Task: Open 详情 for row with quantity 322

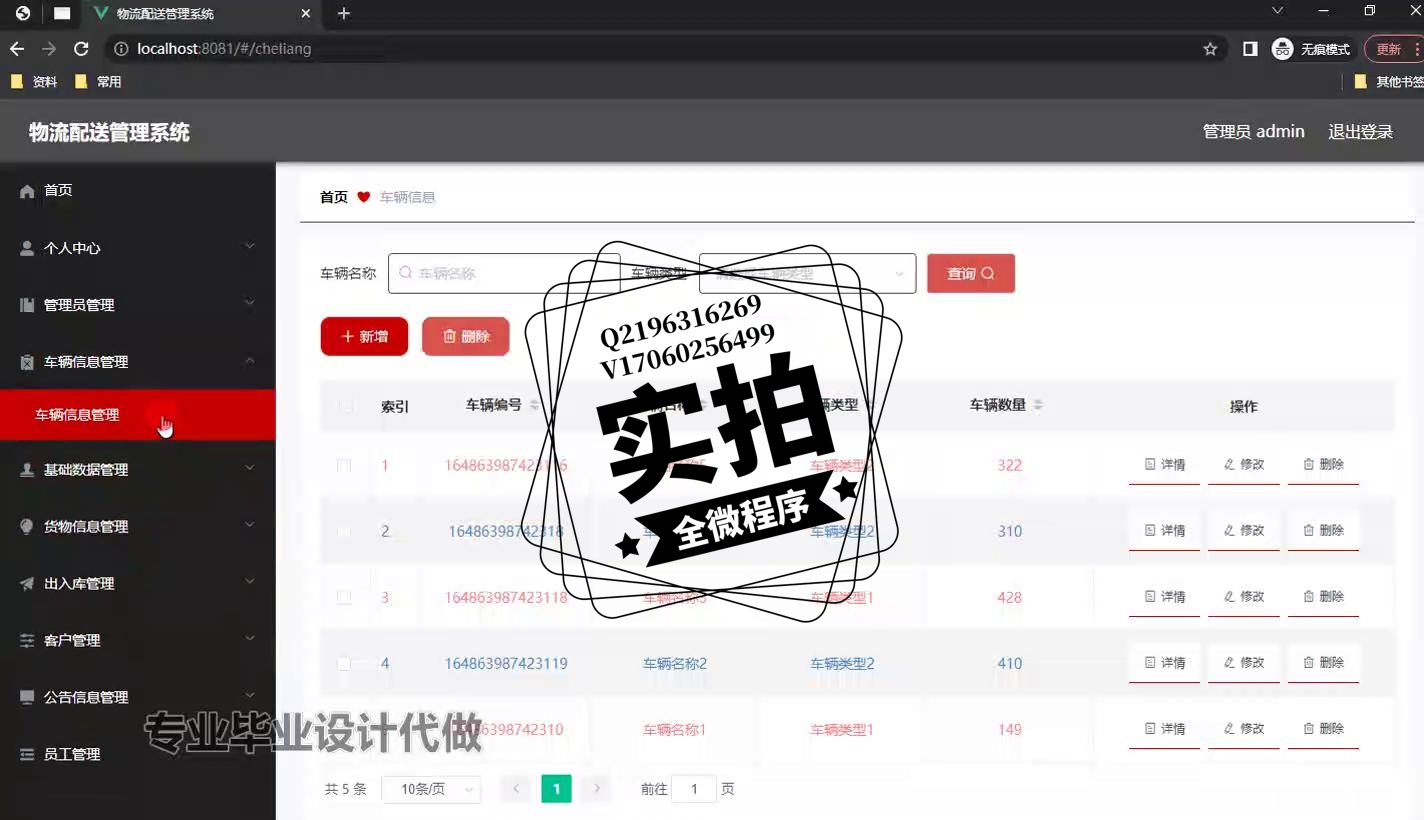Action: tap(1164, 465)
